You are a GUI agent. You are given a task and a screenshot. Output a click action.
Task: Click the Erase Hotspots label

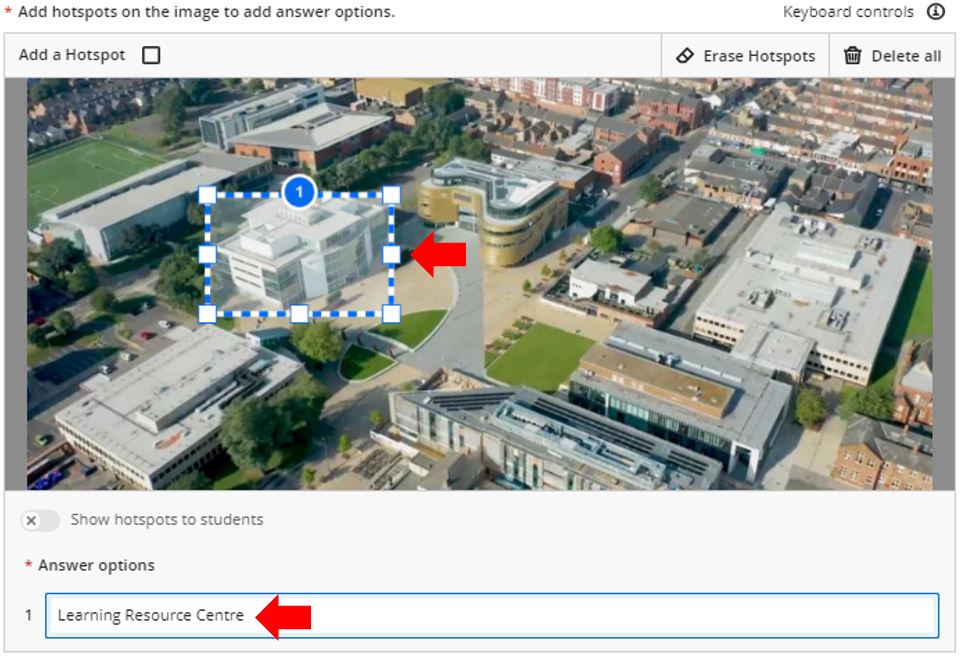coord(759,56)
